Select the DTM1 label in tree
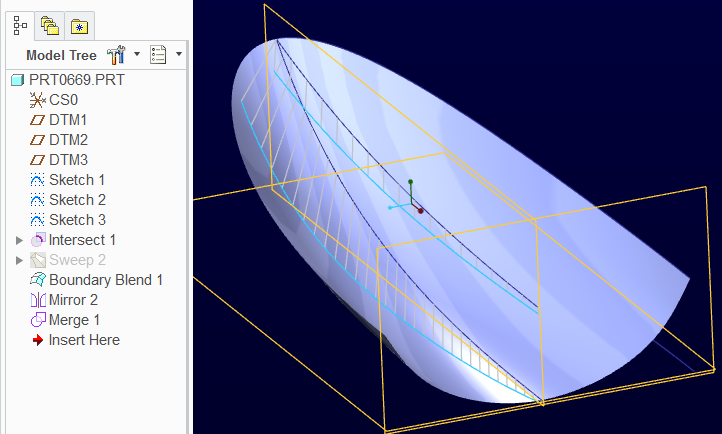The height and width of the screenshot is (434, 722). [x=68, y=120]
